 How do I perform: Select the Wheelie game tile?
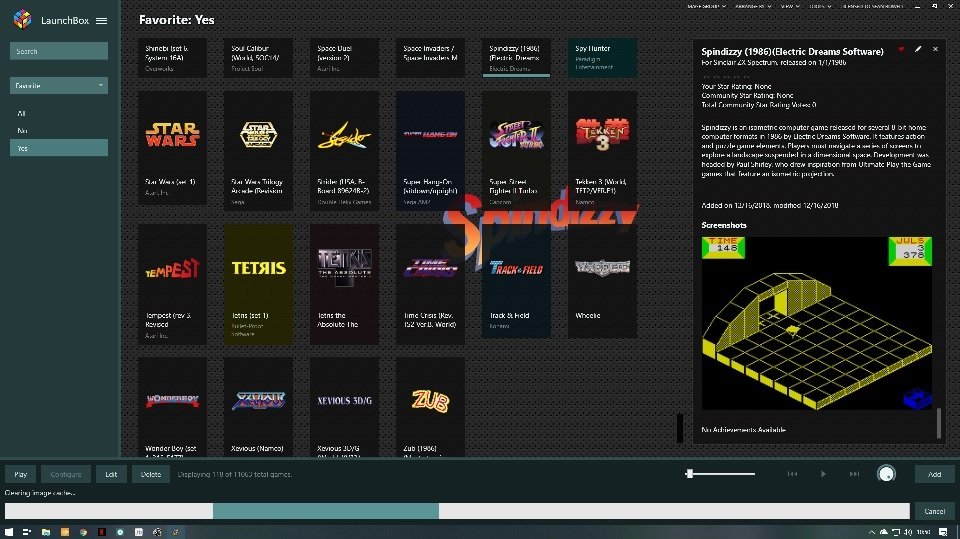click(602, 281)
